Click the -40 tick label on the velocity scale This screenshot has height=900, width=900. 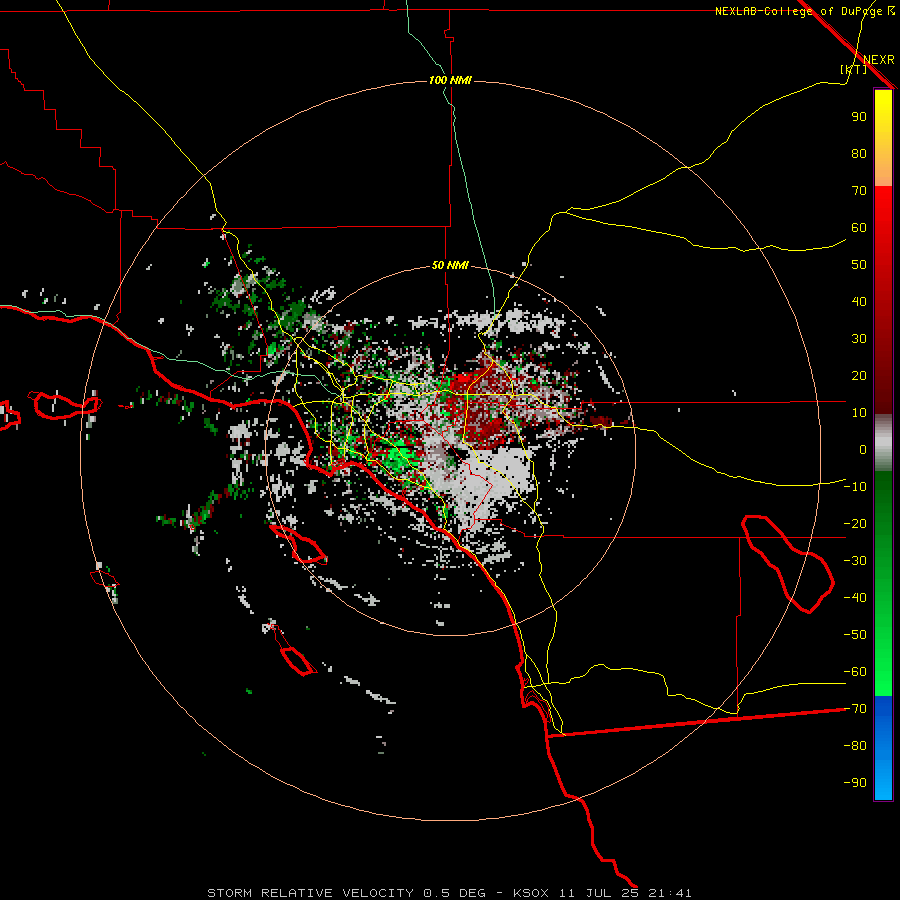pyautogui.click(x=855, y=598)
